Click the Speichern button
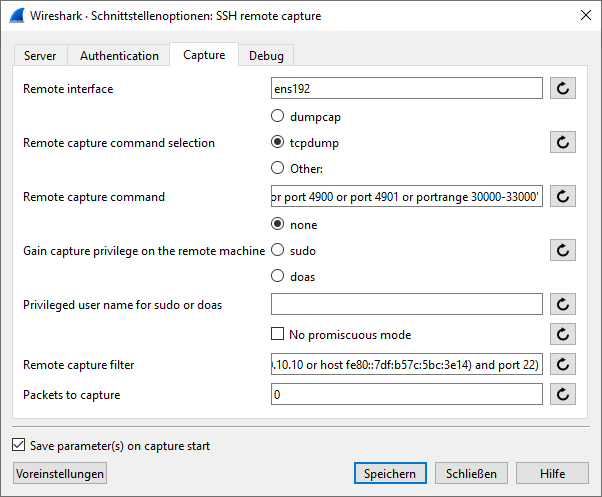The image size is (602, 497). click(x=390, y=473)
